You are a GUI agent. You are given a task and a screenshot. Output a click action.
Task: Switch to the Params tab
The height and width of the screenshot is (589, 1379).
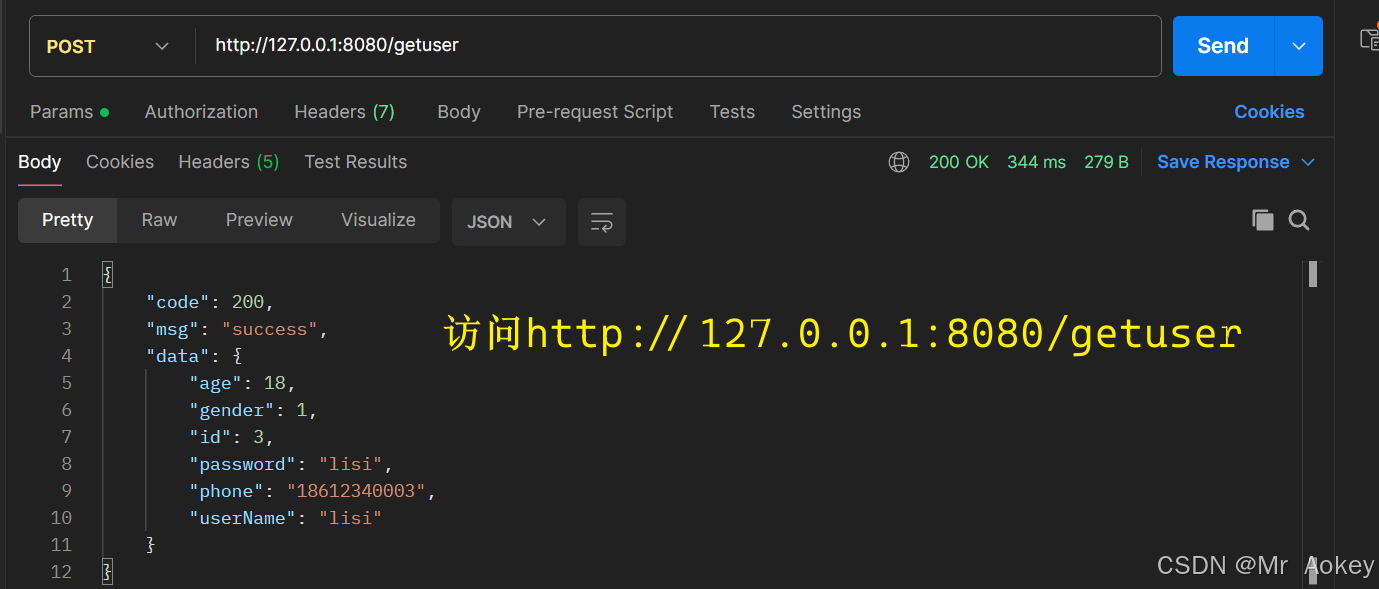(x=69, y=112)
